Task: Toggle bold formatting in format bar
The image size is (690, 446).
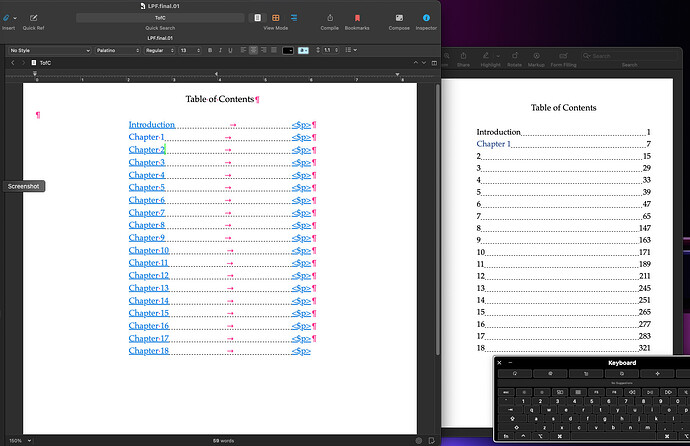Action: pyautogui.click(x=210, y=50)
